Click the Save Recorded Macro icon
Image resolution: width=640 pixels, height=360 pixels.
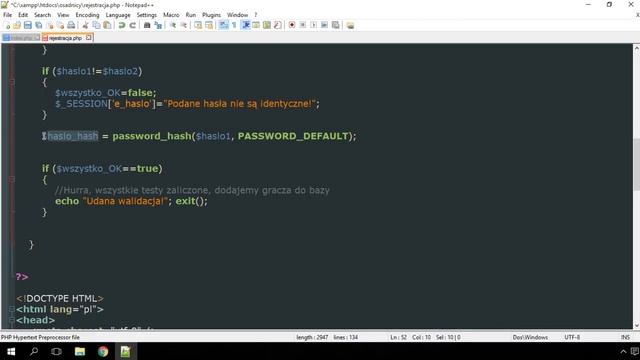(336, 25)
